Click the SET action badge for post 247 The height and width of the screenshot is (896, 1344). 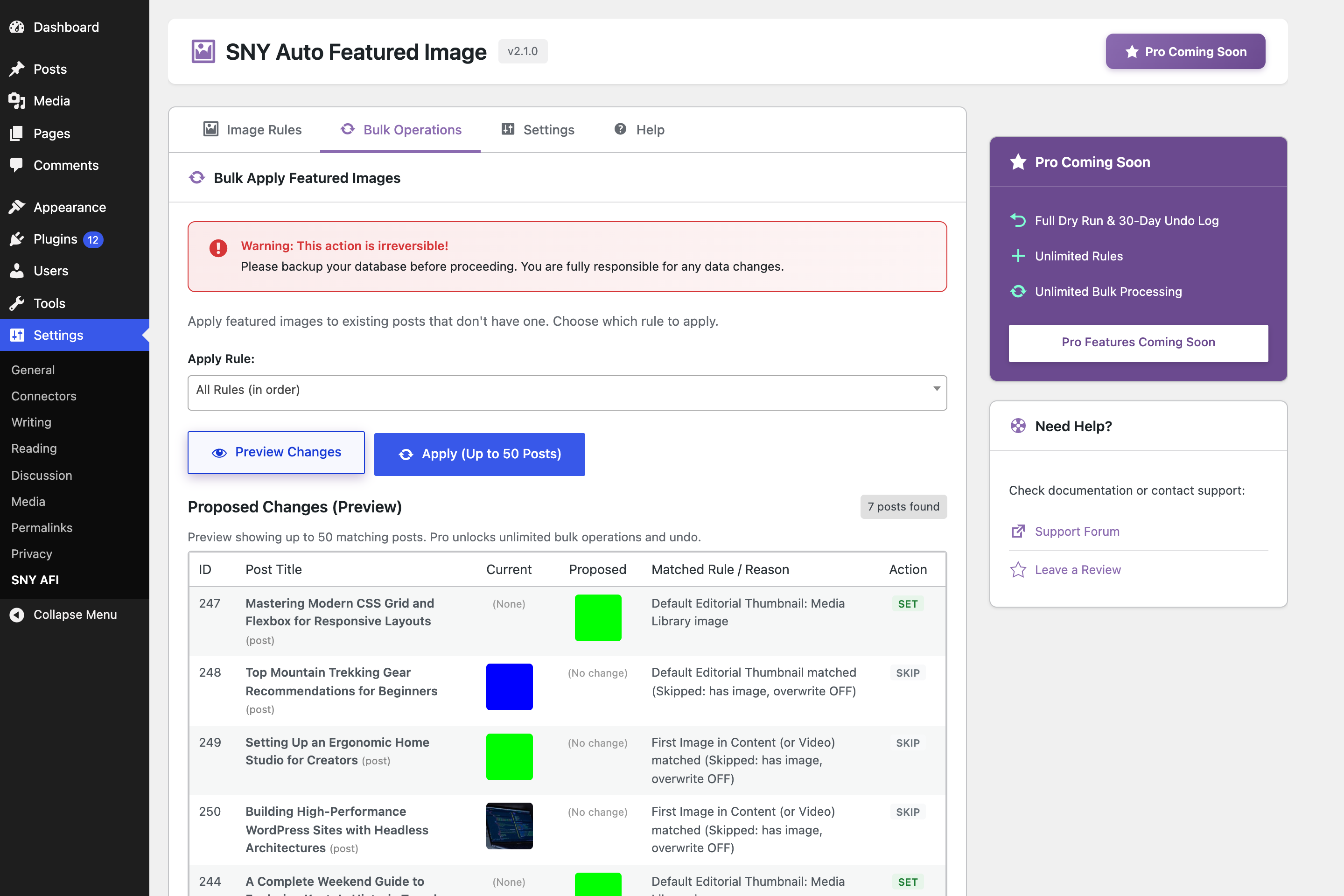[908, 604]
